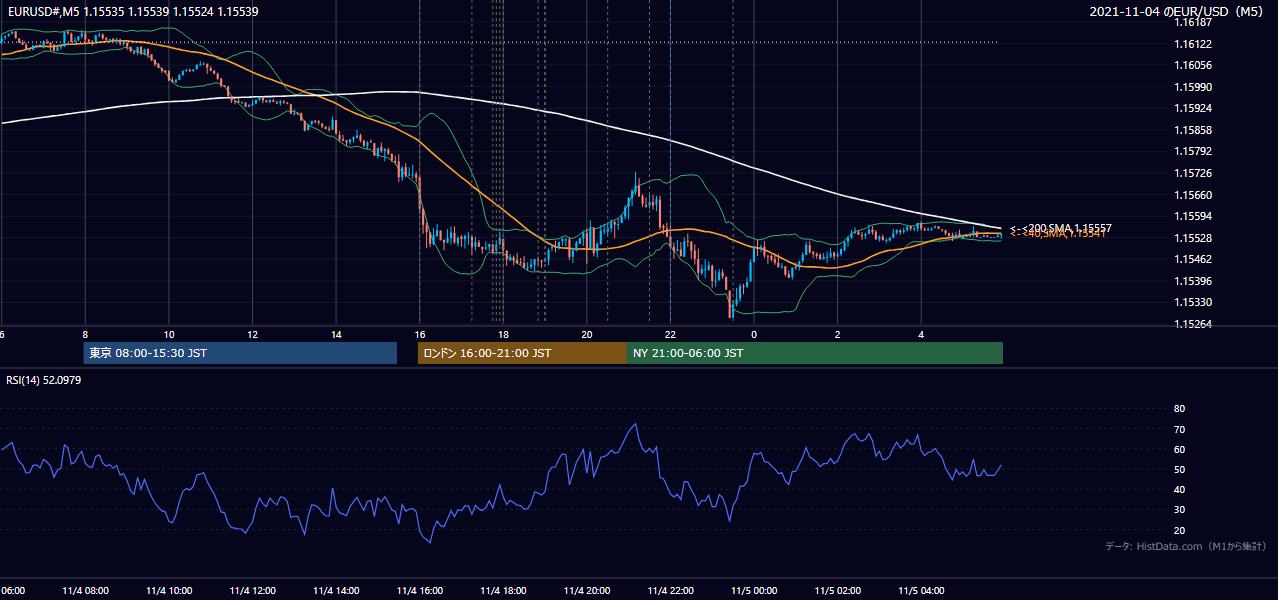Click the 2021-11-04 EUR/USD (M5) chart title
1278x600 pixels.
tap(1178, 11)
